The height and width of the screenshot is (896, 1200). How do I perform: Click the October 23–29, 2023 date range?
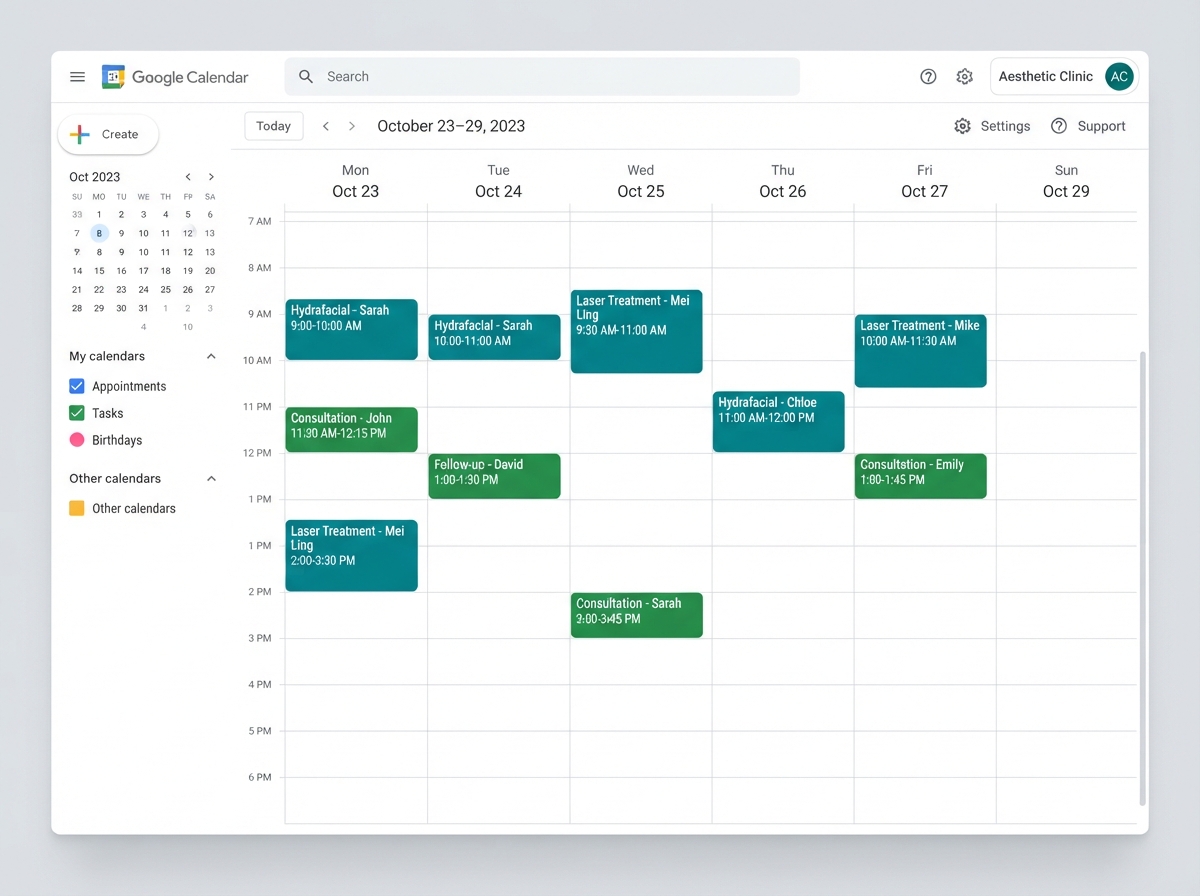pos(451,126)
